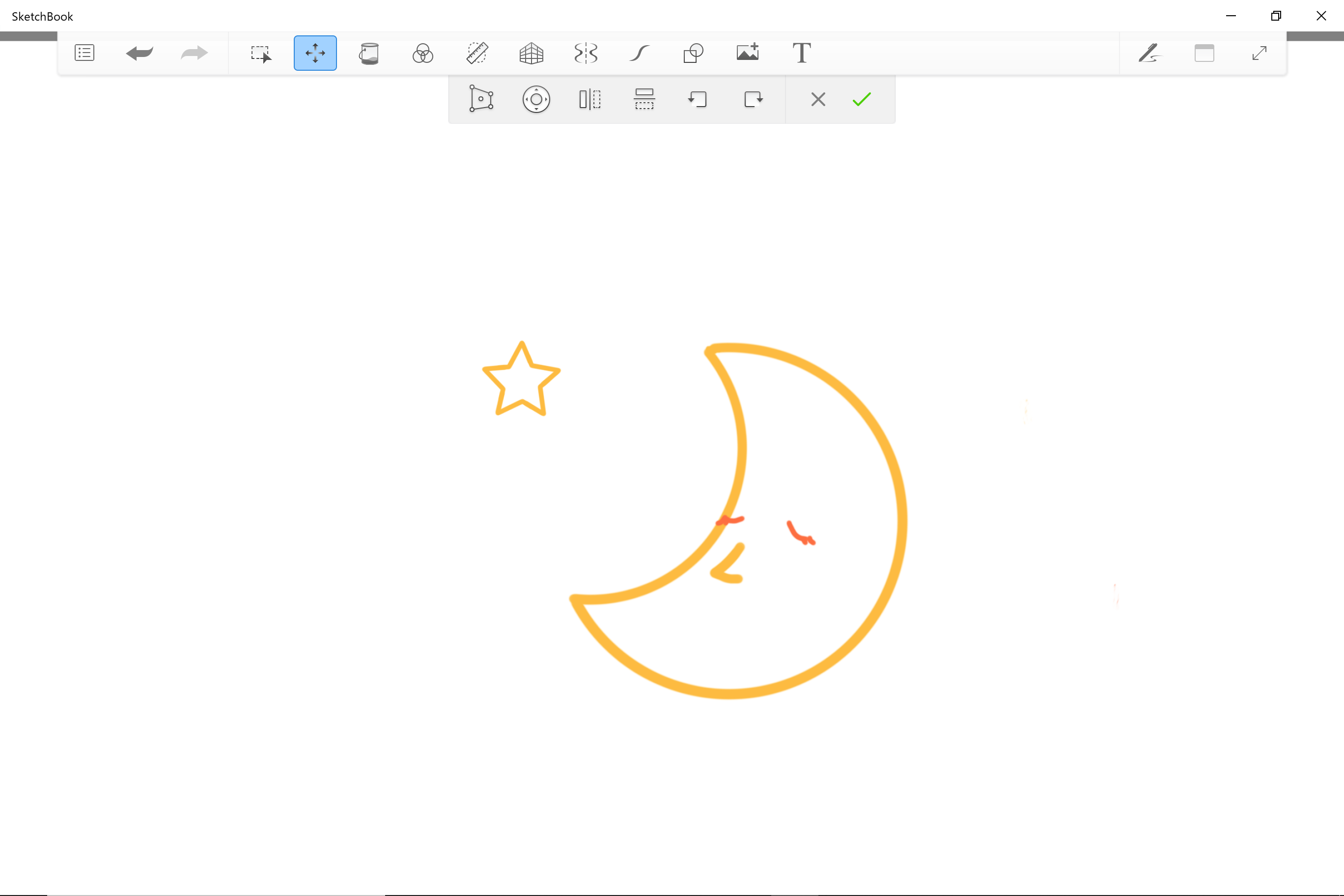Click the yellow star drawing on canvas
1344x896 pixels.
521,379
